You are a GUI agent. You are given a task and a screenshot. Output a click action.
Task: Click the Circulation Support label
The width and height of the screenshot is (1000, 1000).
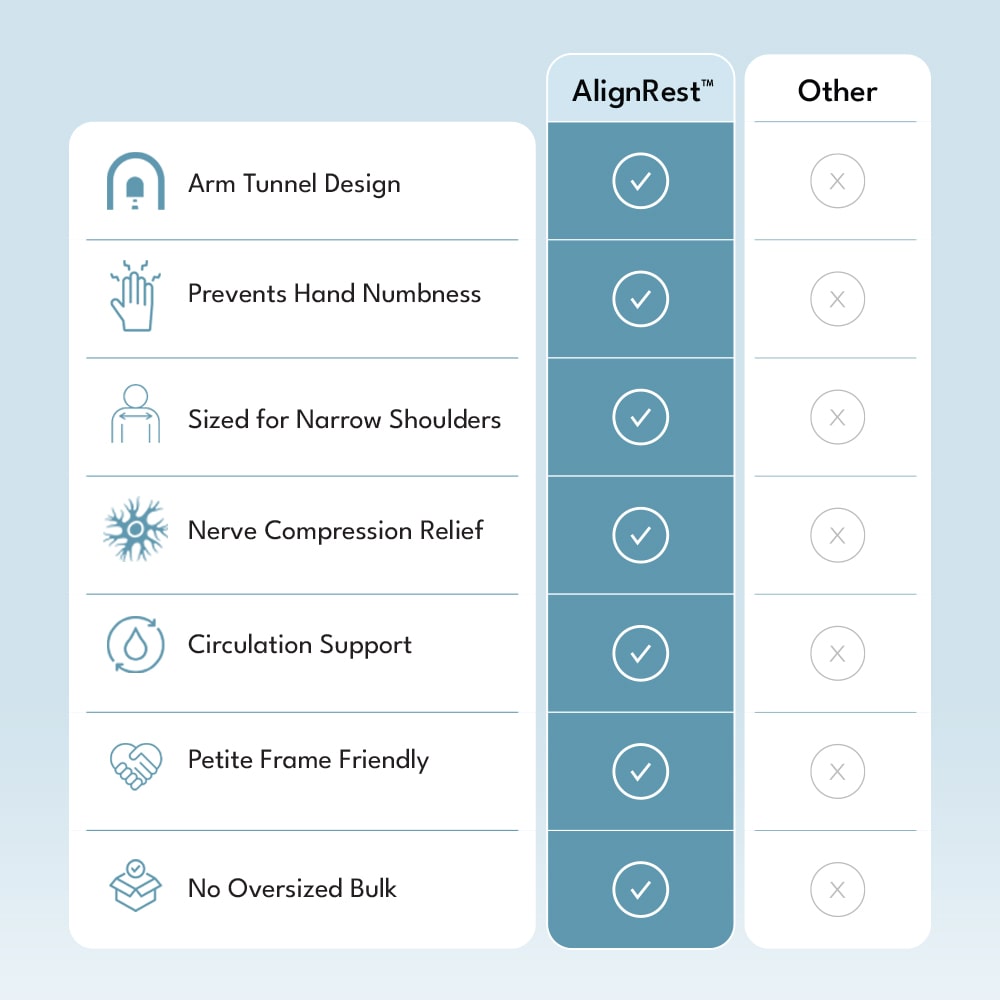[300, 645]
